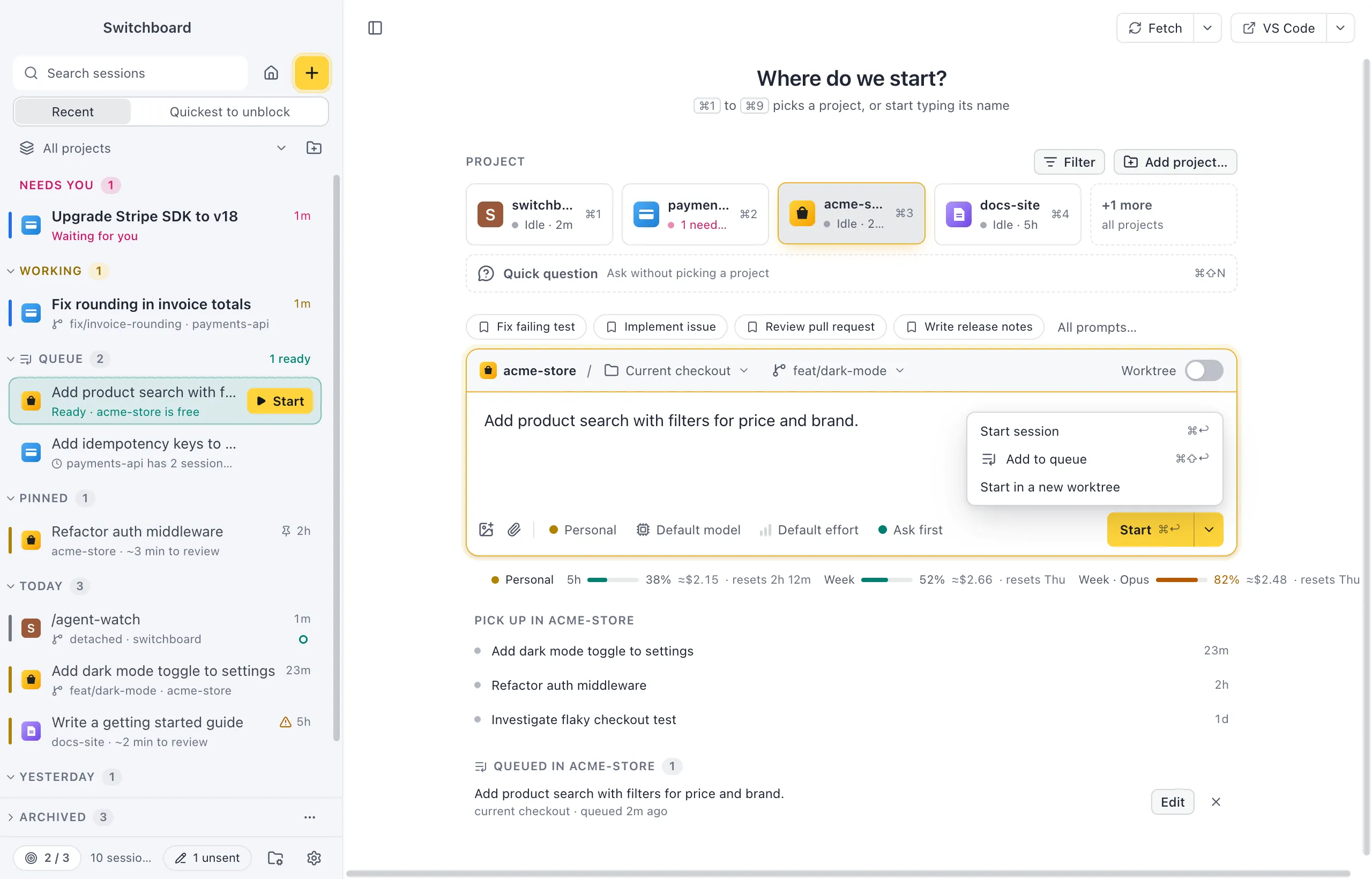Open the VS Code dropdown arrow
Viewport: 1372px width, 879px height.
tap(1340, 28)
